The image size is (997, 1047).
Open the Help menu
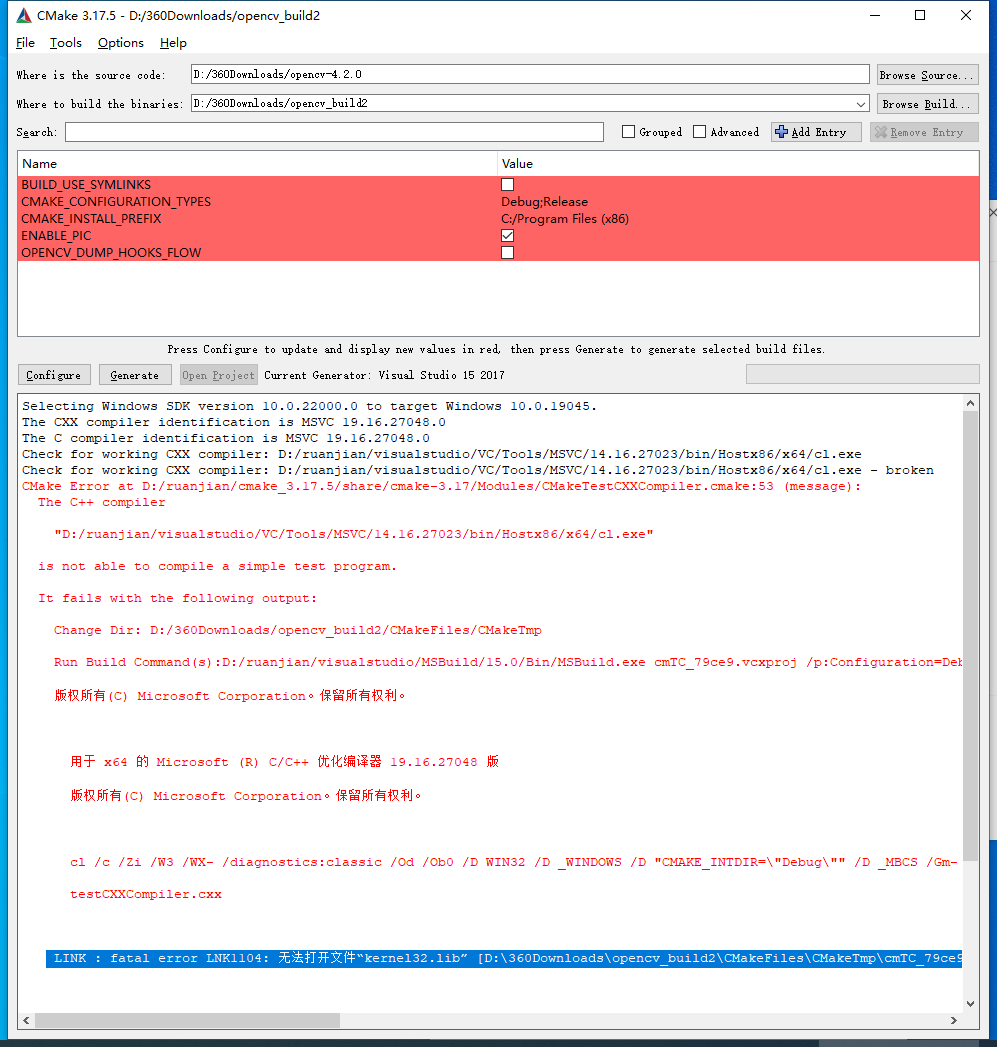[172, 43]
